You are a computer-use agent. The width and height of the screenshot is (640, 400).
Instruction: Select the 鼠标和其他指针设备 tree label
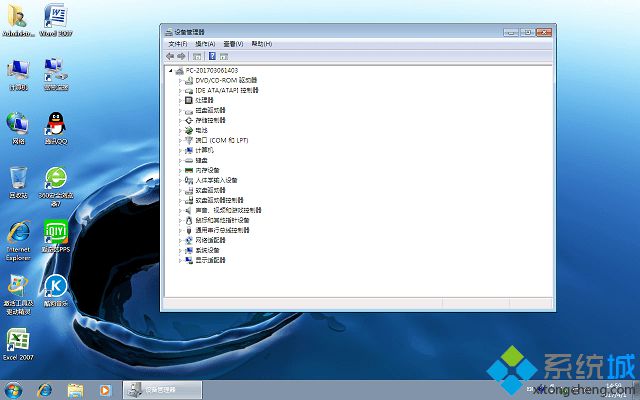[x=222, y=220]
